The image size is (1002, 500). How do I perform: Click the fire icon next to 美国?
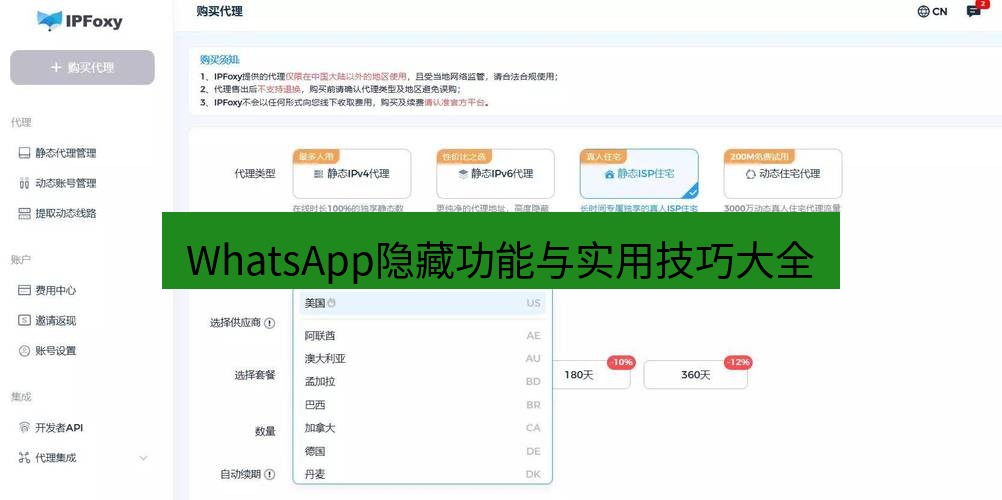pos(332,303)
